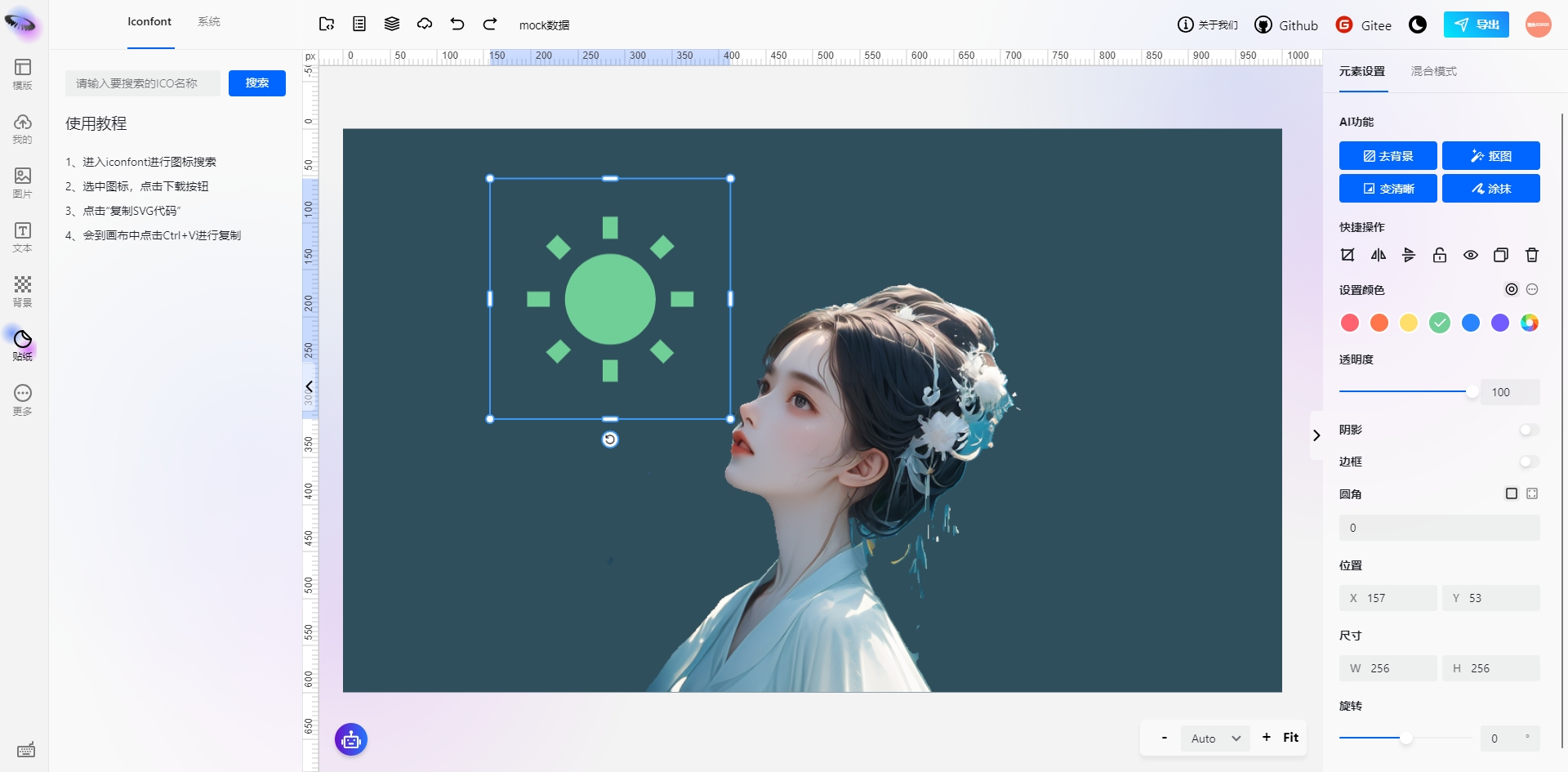Click the rotate handle below the sun sticker
Image resolution: width=1568 pixels, height=772 pixels.
[610, 440]
